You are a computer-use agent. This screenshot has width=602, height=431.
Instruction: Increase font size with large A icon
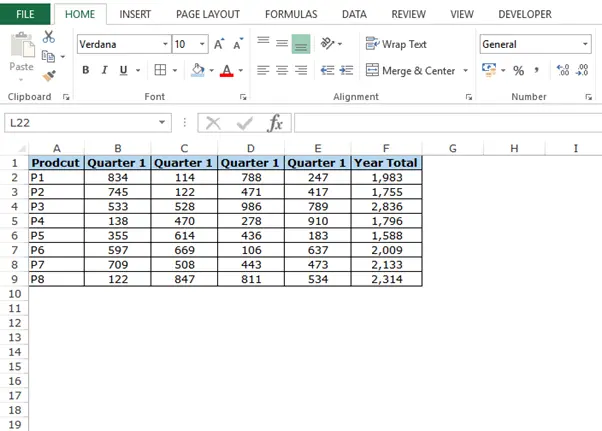[219, 44]
